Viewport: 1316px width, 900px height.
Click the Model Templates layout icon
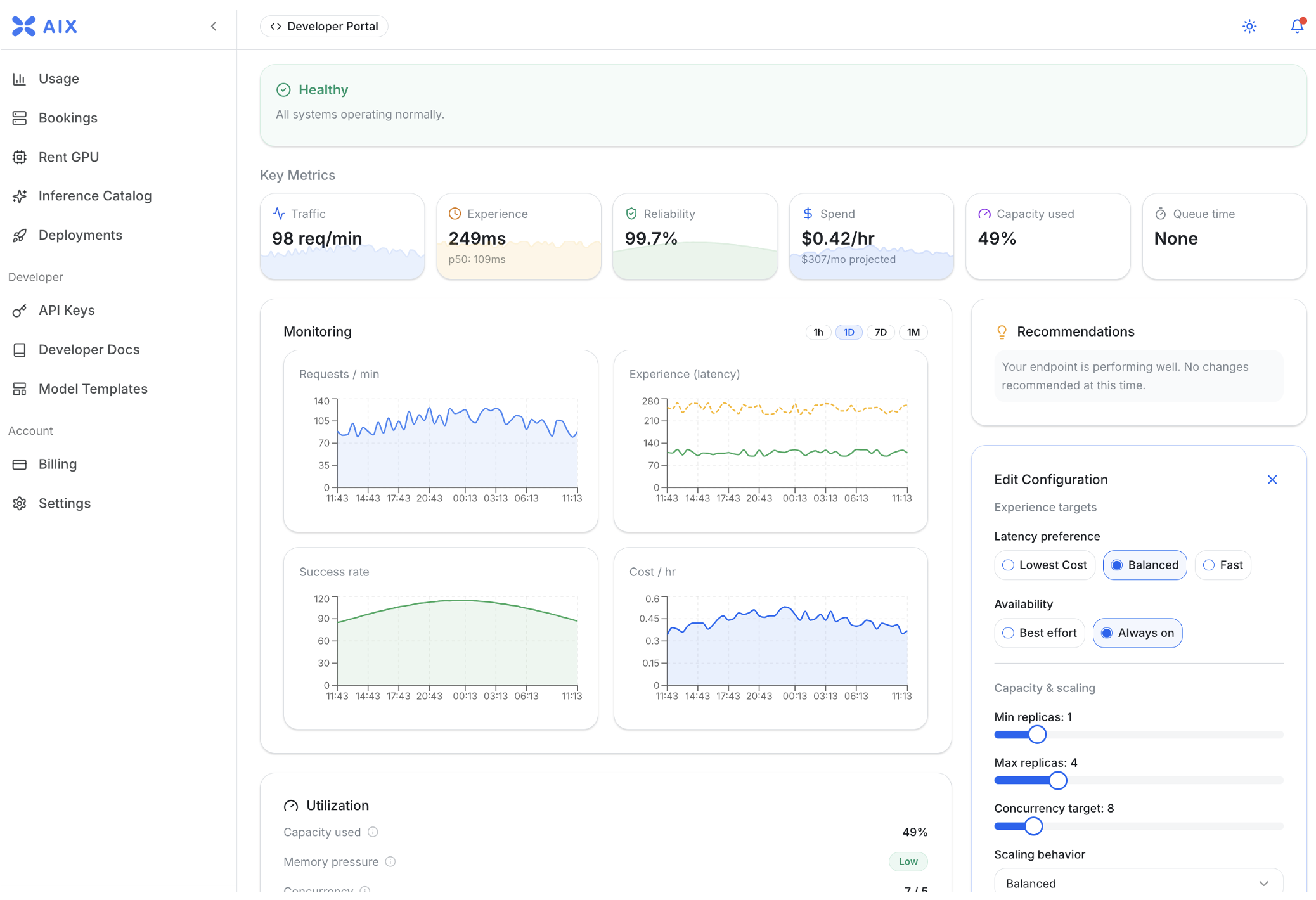click(x=20, y=389)
